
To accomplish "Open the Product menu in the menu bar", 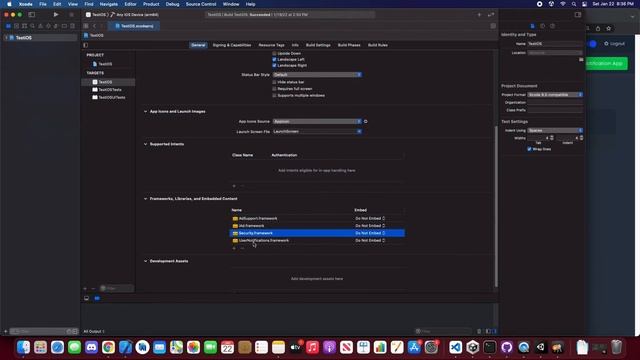I will [x=151, y=4].
